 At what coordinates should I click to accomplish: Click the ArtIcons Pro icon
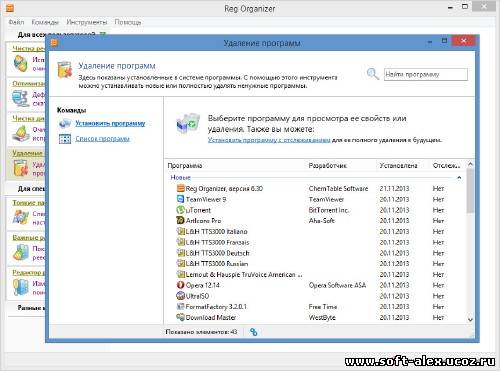[x=180, y=221]
